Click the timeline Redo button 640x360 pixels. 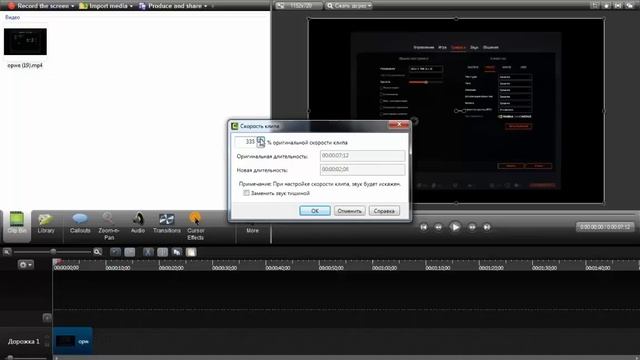point(130,252)
